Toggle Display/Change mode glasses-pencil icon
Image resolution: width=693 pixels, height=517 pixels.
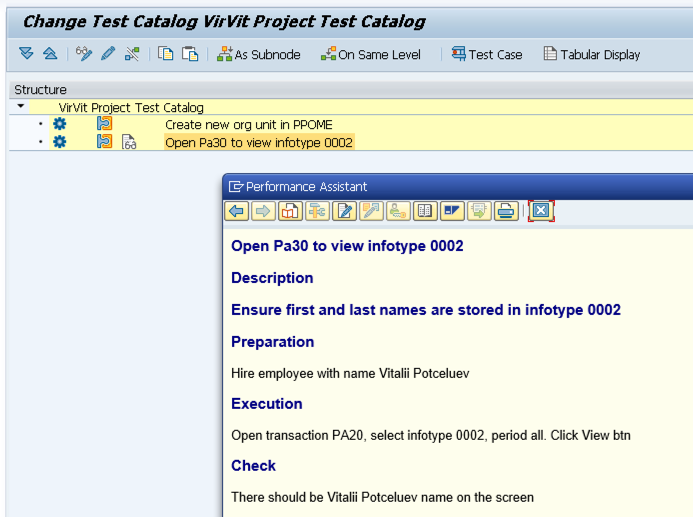point(84,54)
